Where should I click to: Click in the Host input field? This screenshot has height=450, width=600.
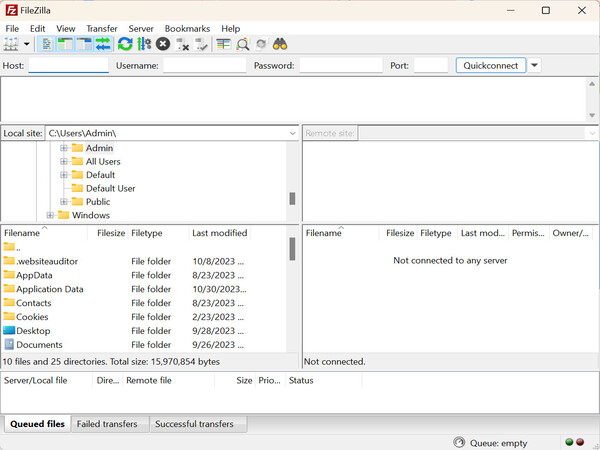pyautogui.click(x=69, y=65)
